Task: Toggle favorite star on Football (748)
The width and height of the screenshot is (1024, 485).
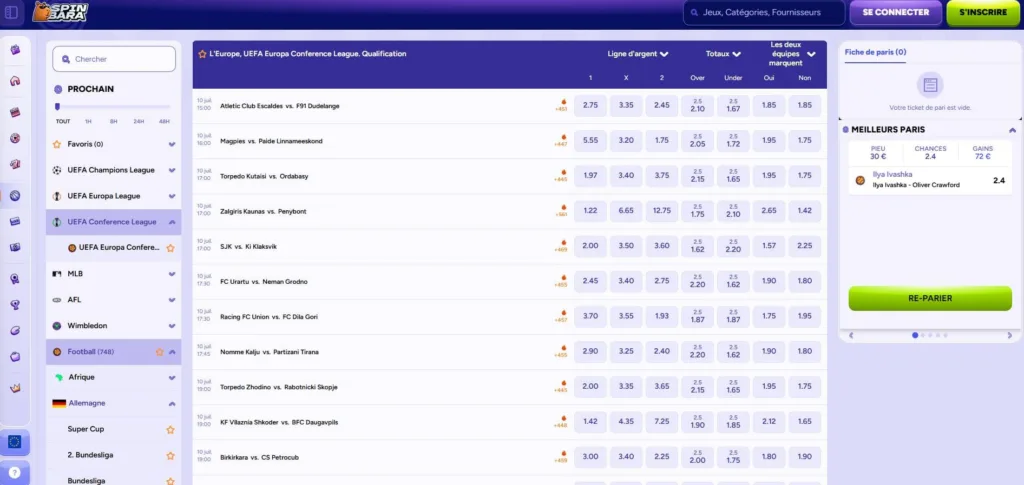Action: [159, 352]
